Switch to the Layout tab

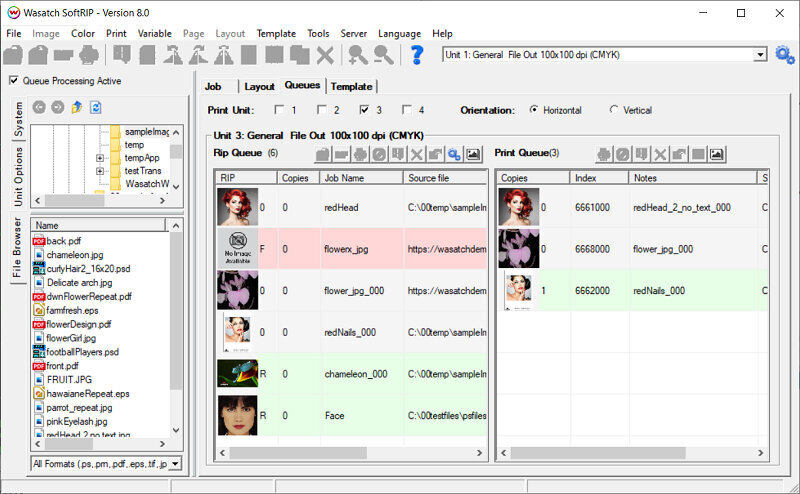coord(259,87)
